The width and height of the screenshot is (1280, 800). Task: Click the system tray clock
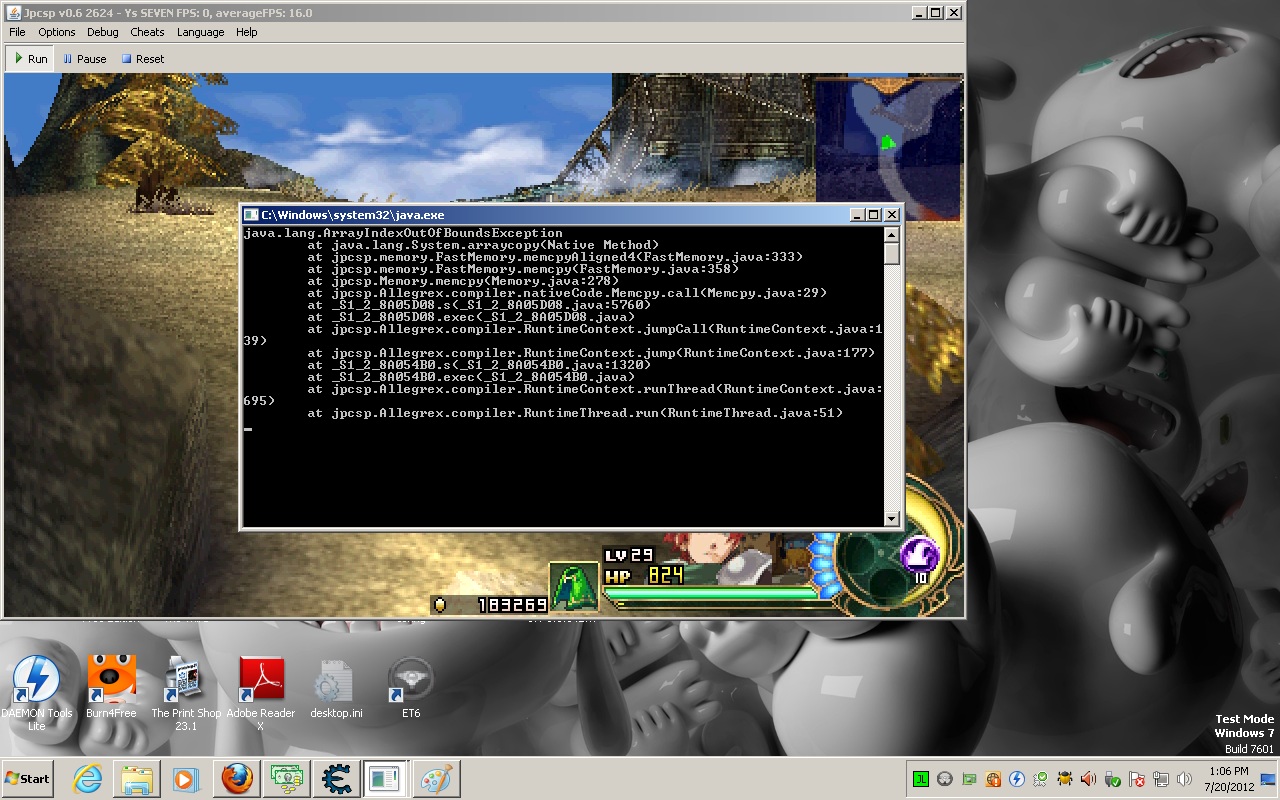[1228, 778]
